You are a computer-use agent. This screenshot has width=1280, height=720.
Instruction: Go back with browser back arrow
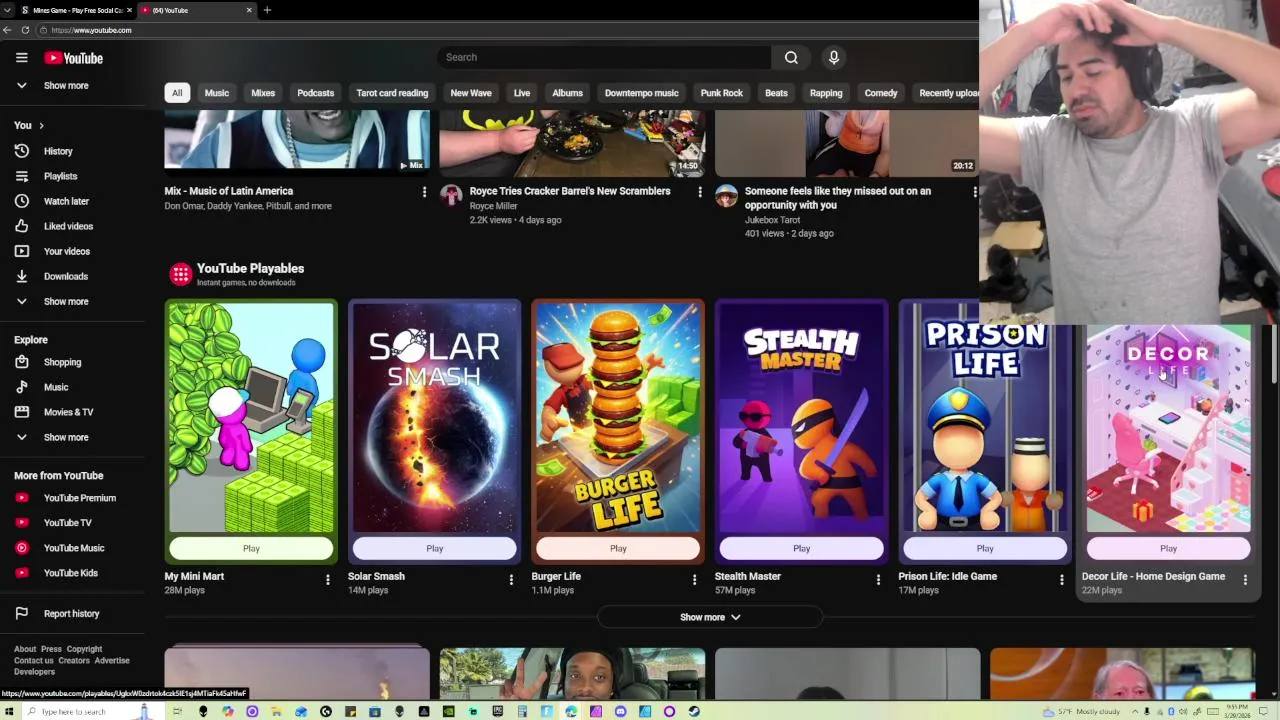point(7,30)
